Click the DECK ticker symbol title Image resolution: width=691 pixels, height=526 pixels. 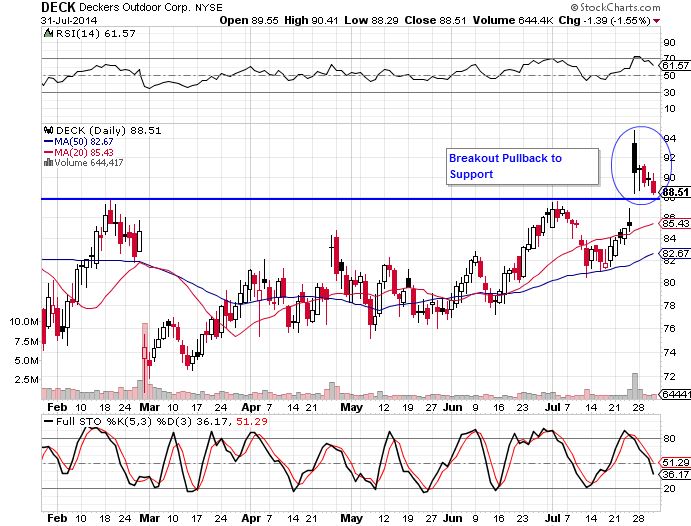coord(59,7)
